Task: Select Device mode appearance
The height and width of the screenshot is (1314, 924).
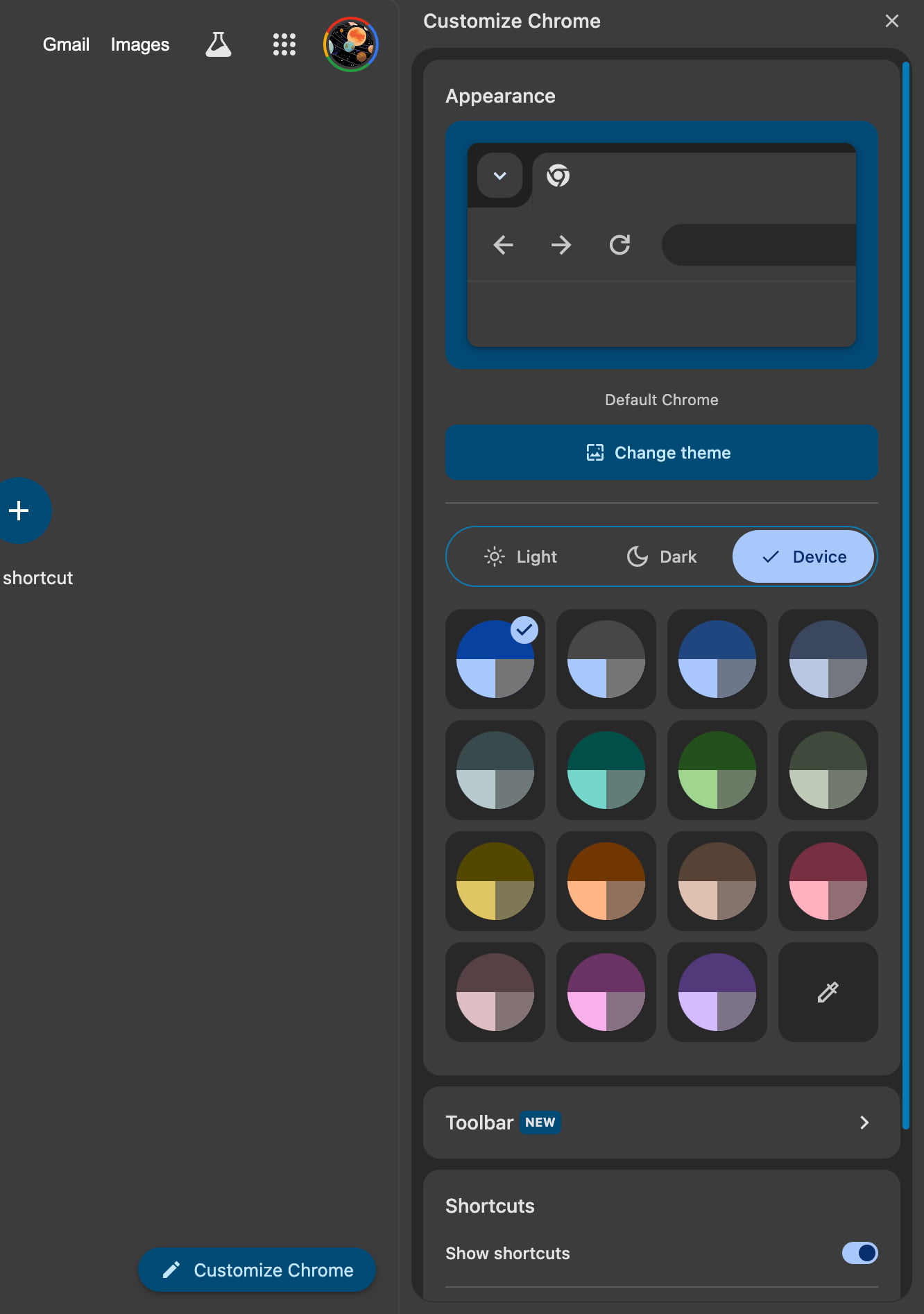Action: coord(803,556)
